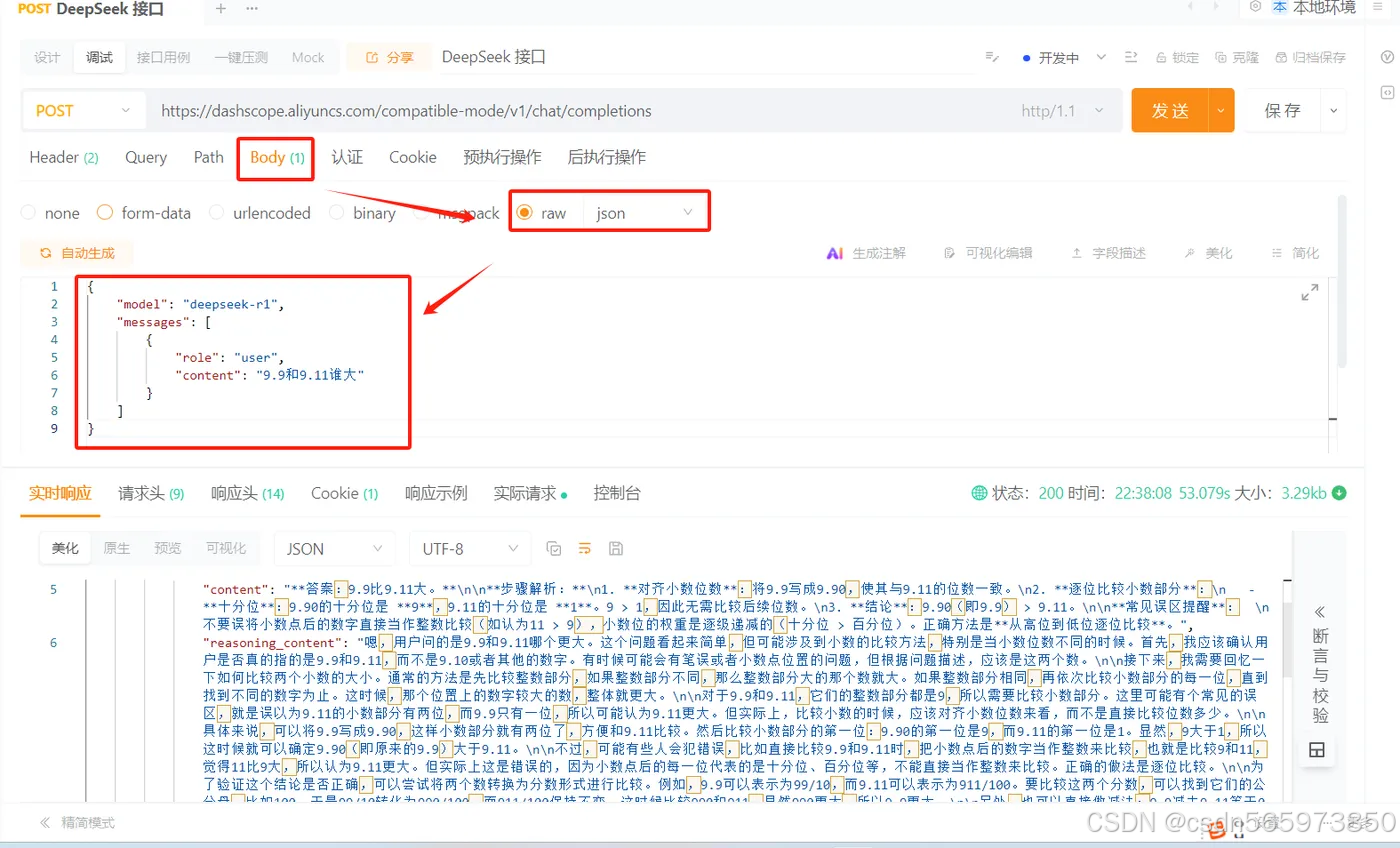This screenshot has height=848, width=1400.
Task: Click the layout grid icon below 断言与校验
Action: pyautogui.click(x=1317, y=749)
